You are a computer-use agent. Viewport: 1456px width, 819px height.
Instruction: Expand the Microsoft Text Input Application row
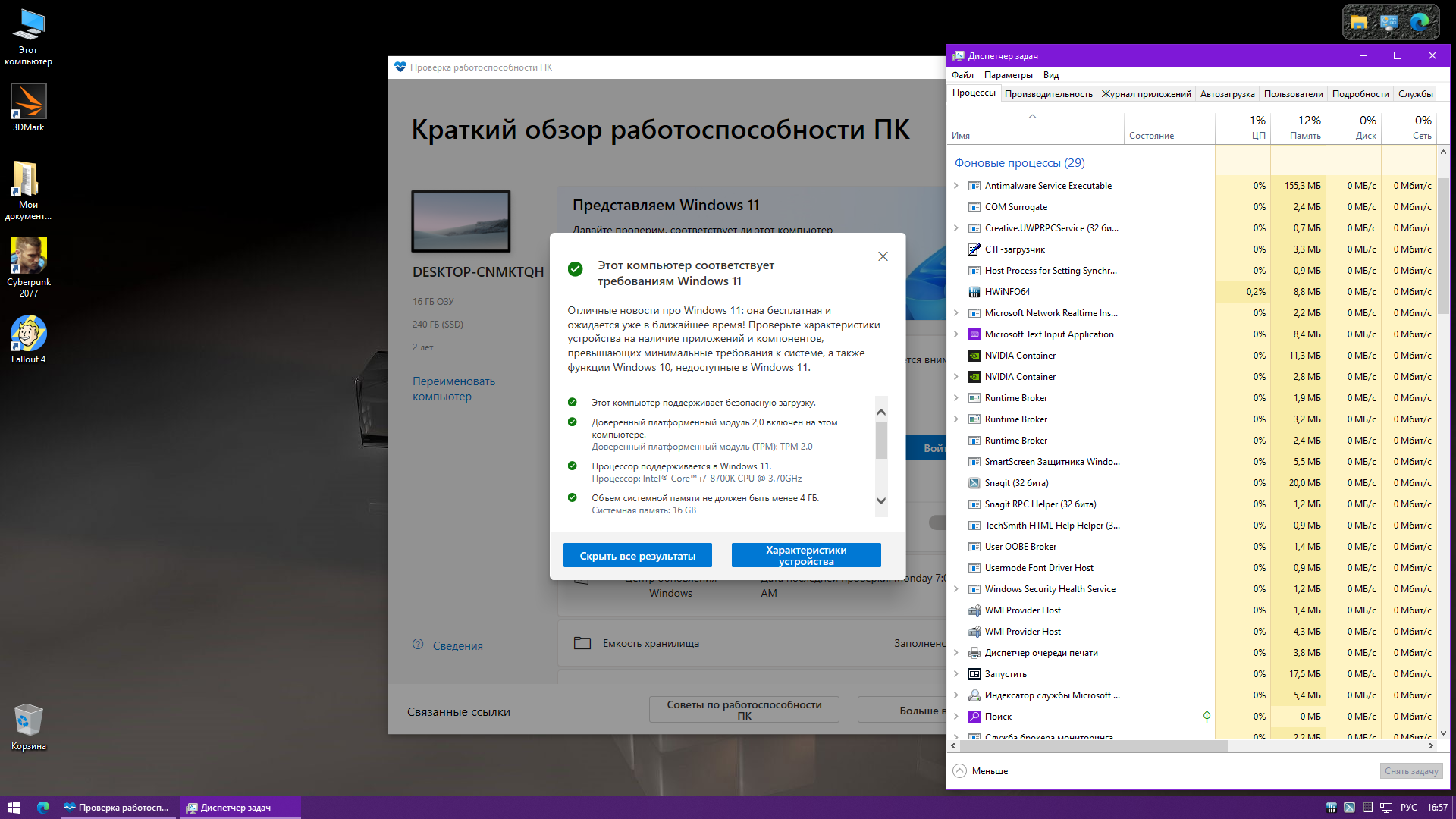[x=956, y=334]
